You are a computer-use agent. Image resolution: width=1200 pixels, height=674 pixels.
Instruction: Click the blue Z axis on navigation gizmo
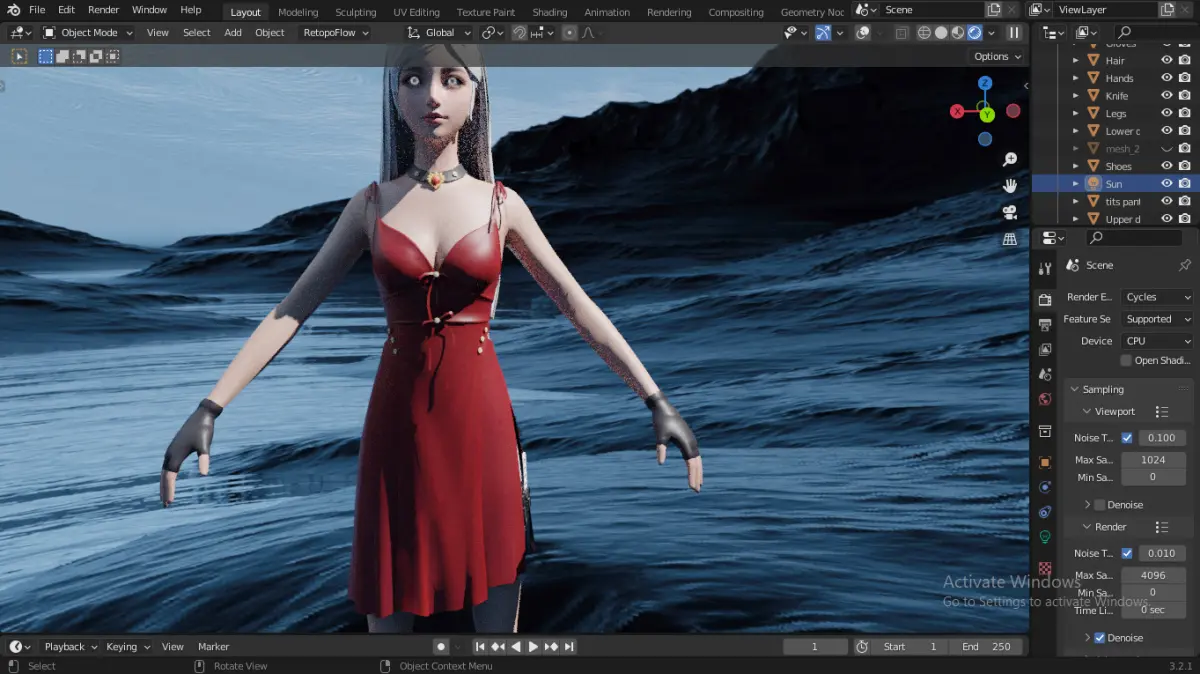(x=985, y=83)
